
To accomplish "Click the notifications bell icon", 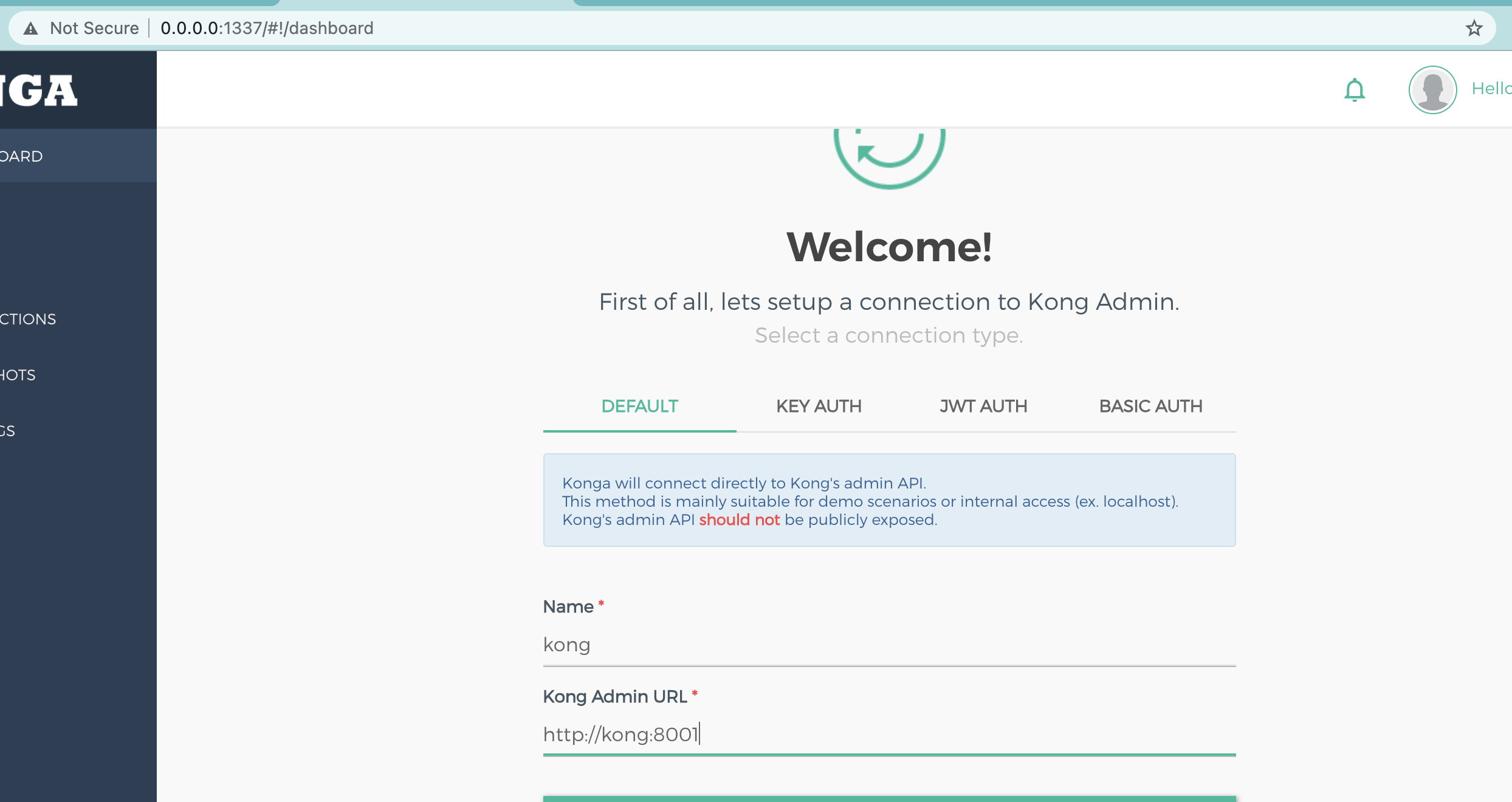I will click(1354, 90).
